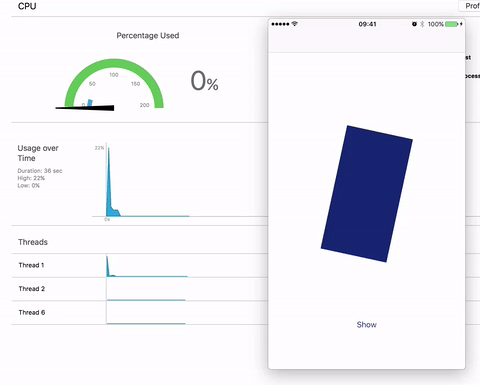
Task: Select the Thread 1 row
Action: [x=139, y=265]
